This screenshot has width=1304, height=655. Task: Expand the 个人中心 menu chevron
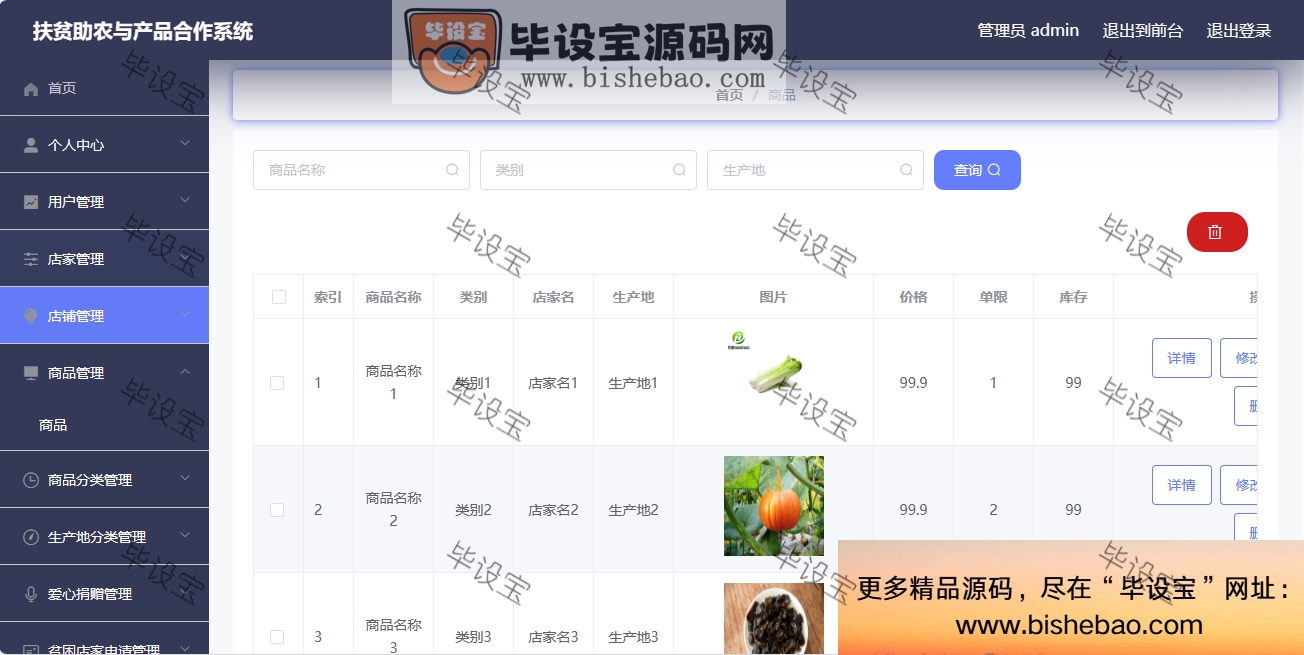pos(185,144)
